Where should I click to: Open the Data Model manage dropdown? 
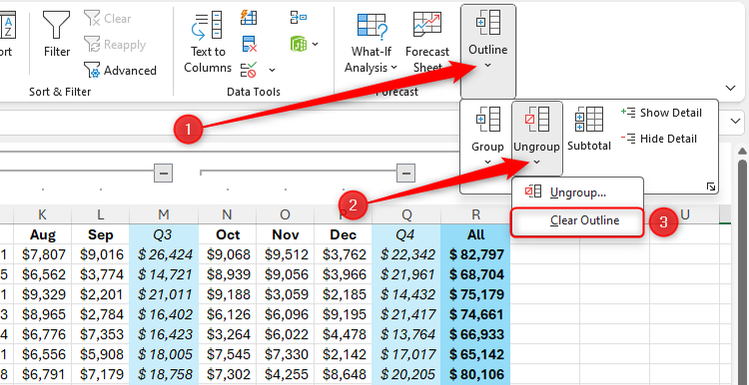point(315,44)
